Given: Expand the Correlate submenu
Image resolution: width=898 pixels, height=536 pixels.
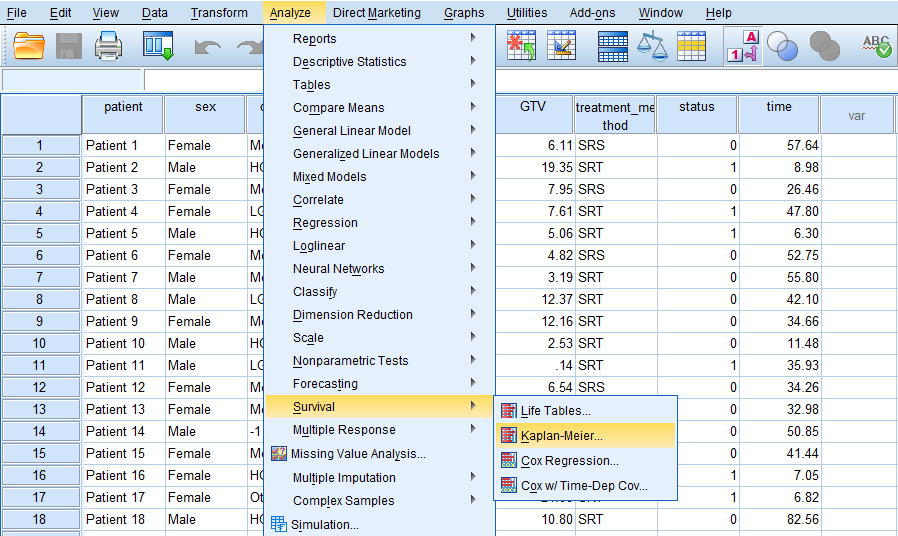Looking at the screenshot, I should click(379, 200).
